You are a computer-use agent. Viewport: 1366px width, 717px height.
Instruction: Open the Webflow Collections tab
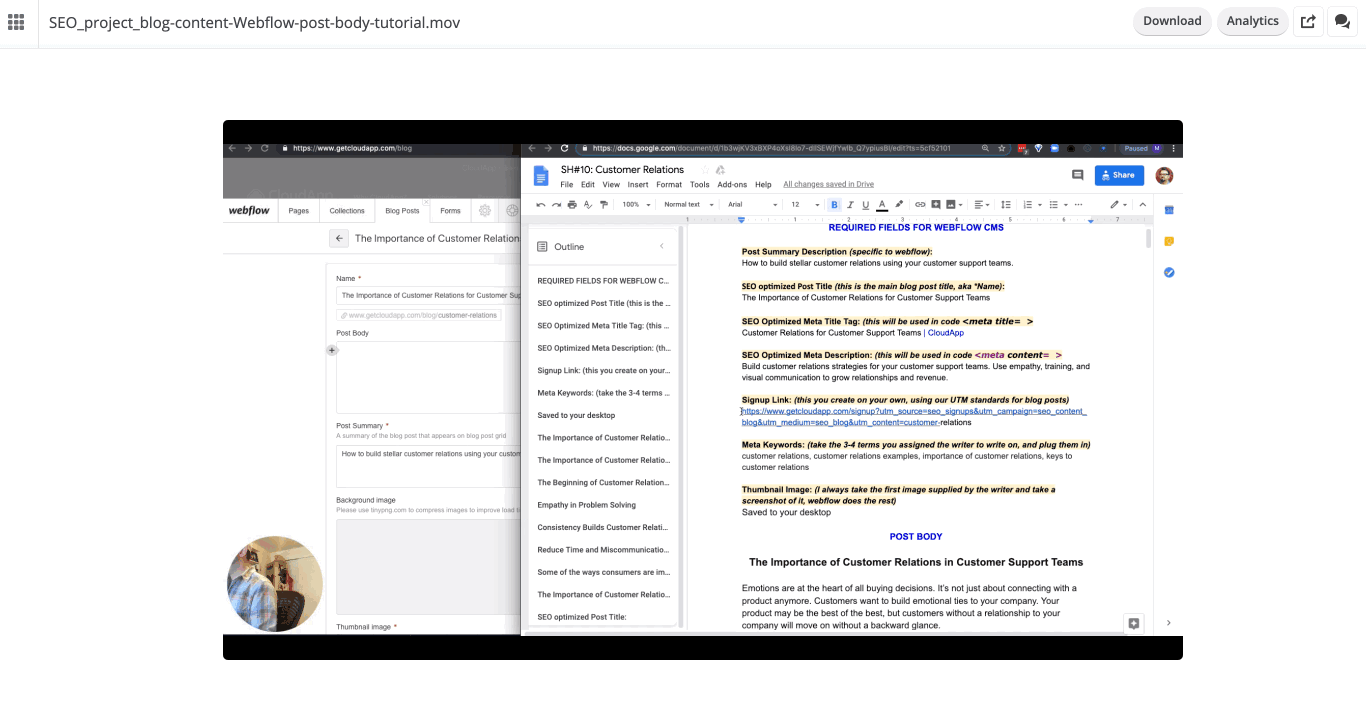(347, 211)
